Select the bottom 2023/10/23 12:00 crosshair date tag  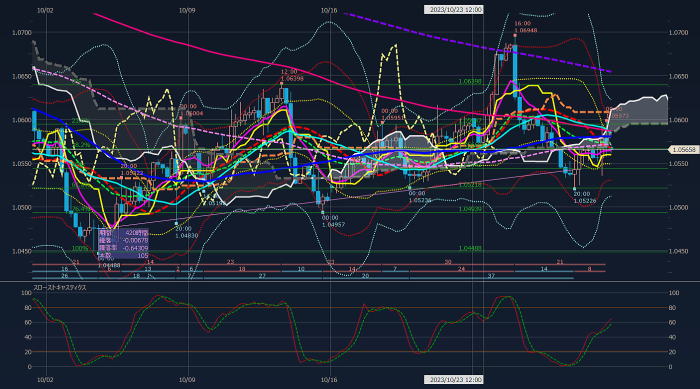click(453, 379)
